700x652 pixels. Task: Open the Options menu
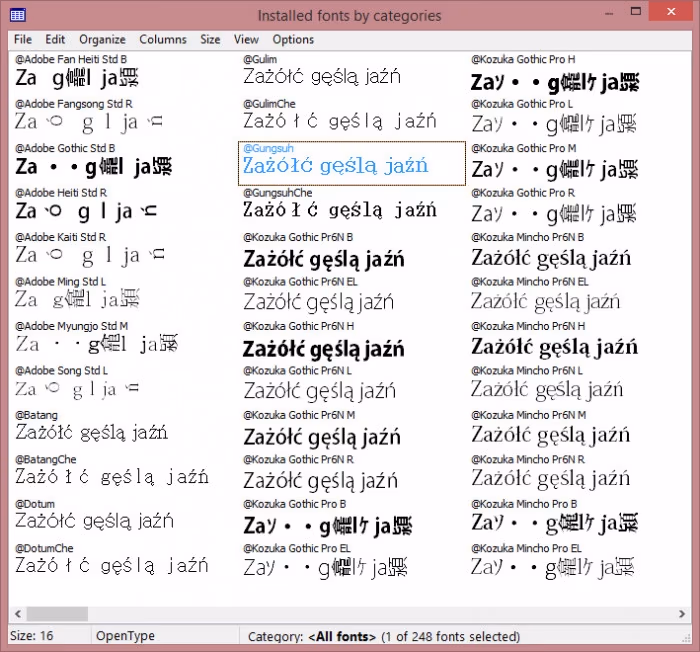(293, 40)
